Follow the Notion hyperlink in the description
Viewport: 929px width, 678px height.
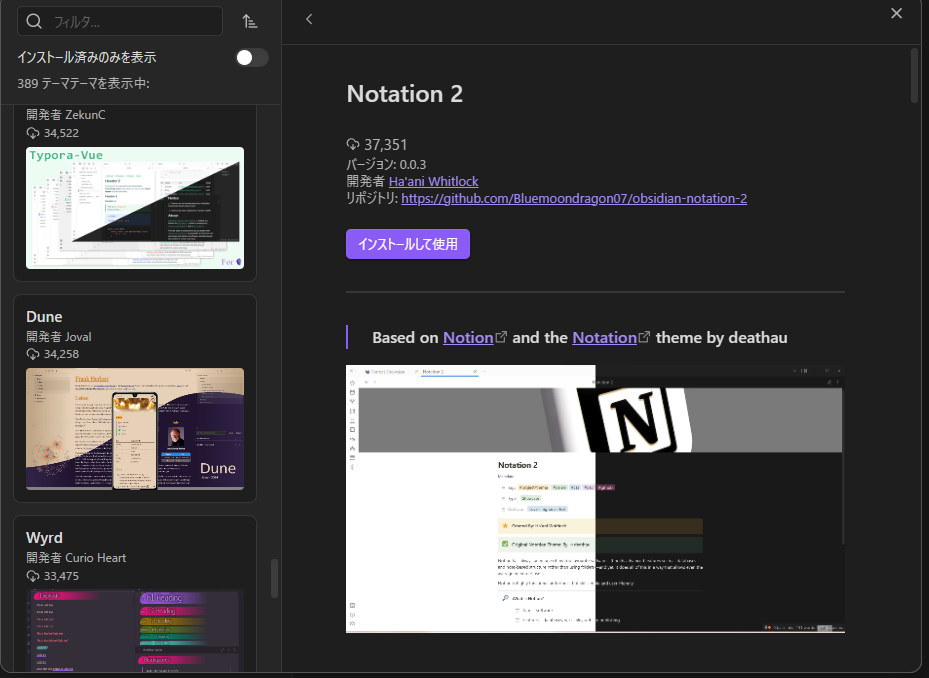coord(468,338)
